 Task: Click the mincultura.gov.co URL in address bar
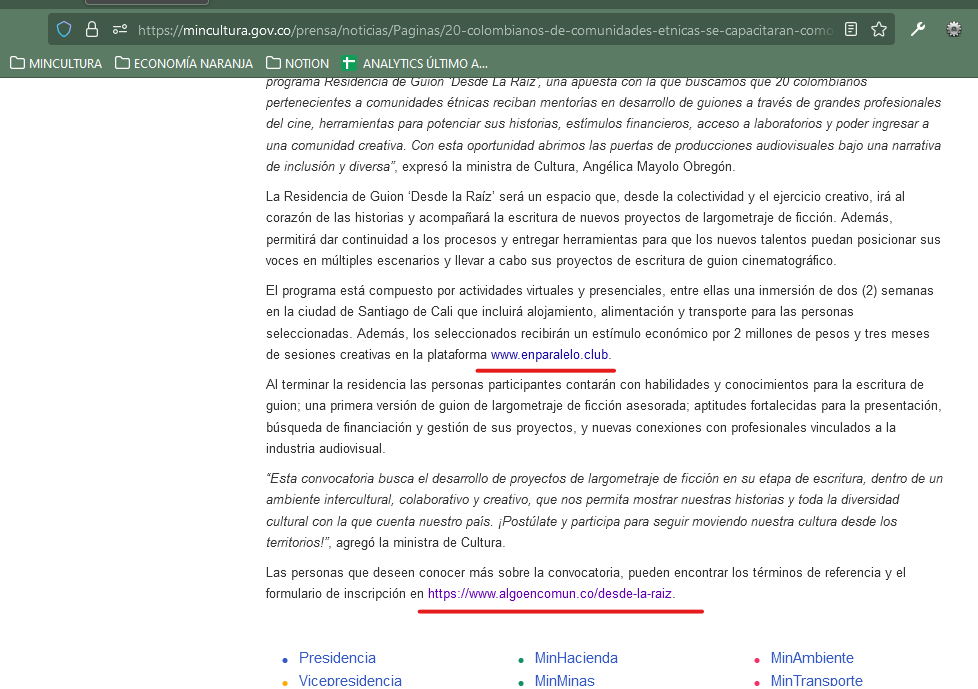tap(485, 30)
